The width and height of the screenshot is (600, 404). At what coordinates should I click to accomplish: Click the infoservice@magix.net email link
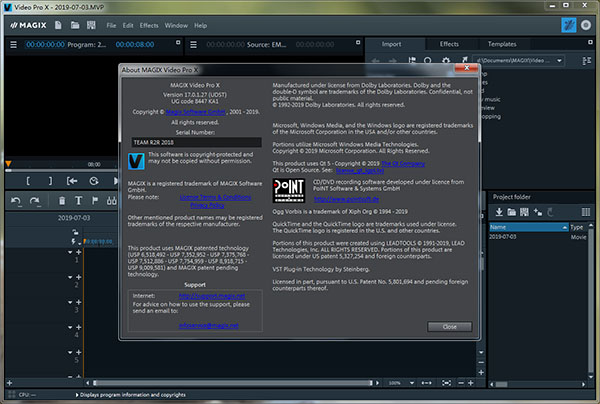(209, 326)
